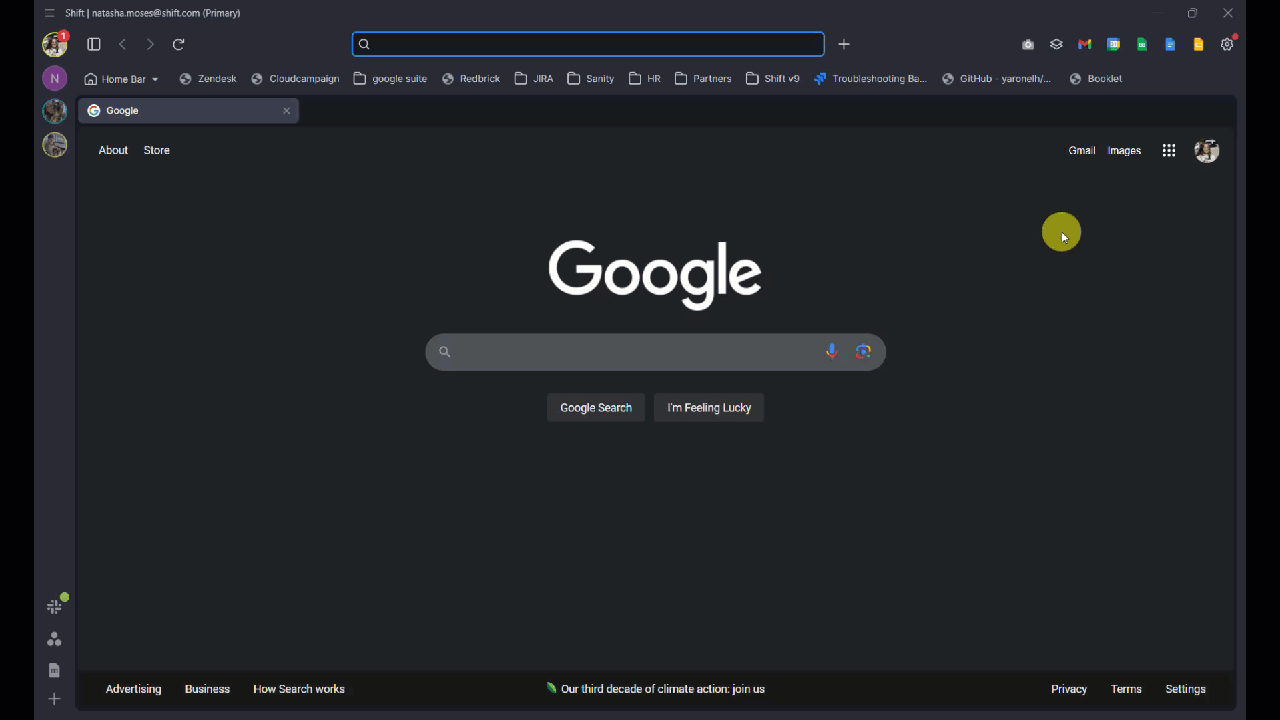Open Images link on Google page
1280x720 pixels.
[x=1124, y=151]
